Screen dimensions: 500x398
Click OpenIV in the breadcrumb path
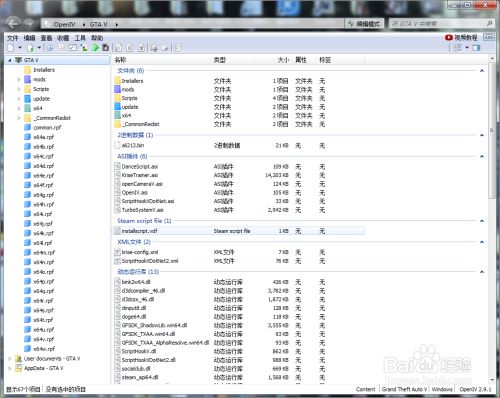(64, 24)
